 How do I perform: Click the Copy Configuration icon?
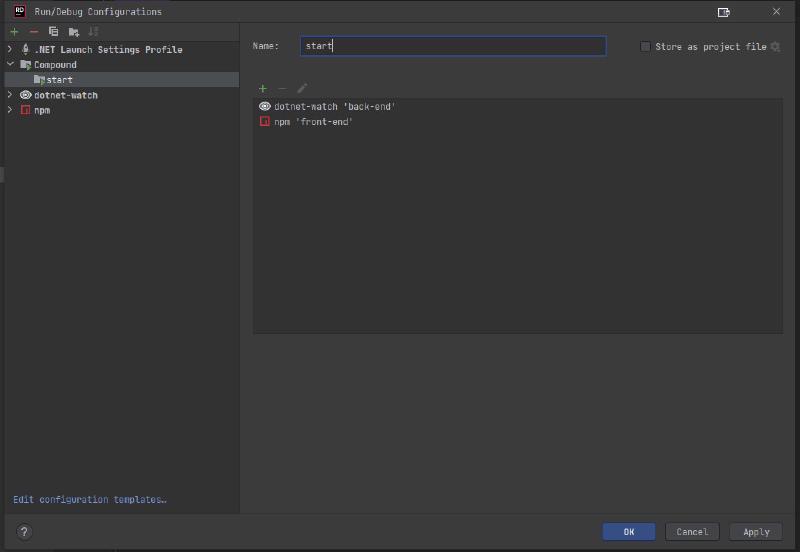point(53,32)
